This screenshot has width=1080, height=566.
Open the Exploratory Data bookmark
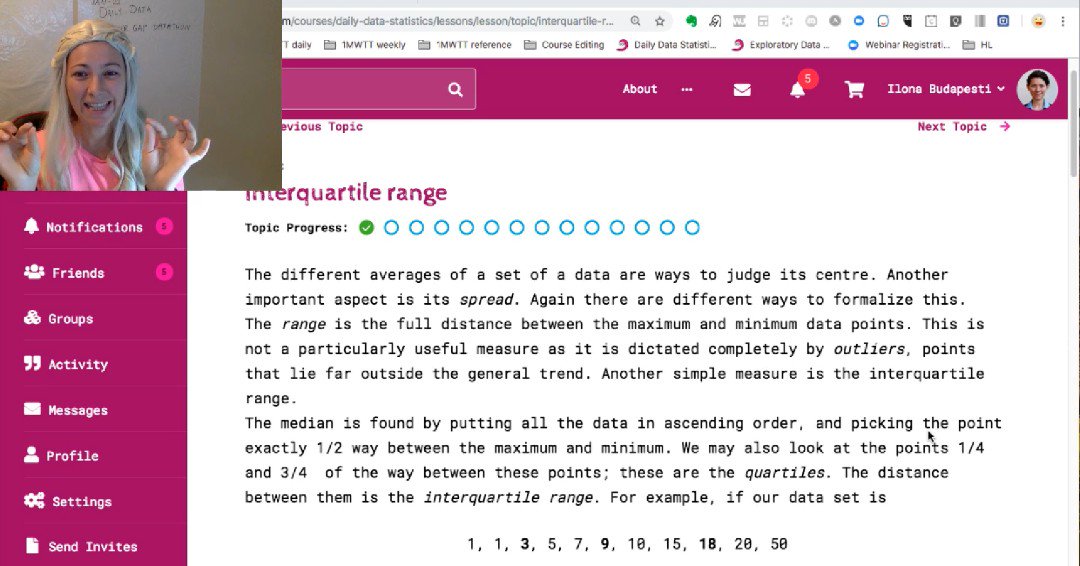pos(782,45)
